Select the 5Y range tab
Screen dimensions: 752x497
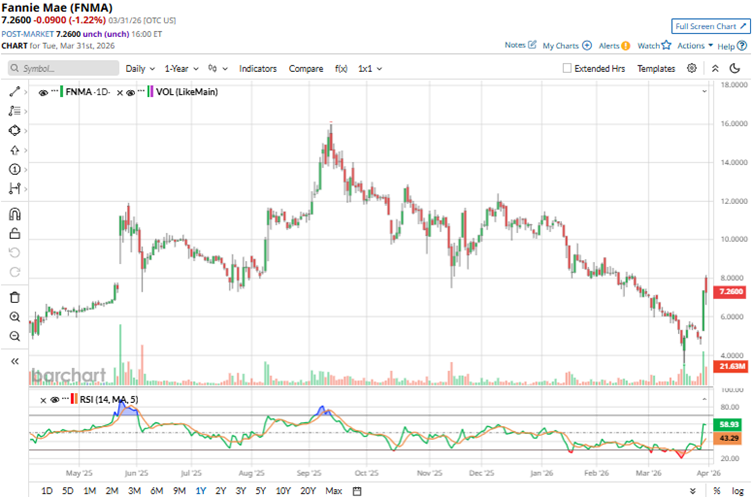[x=260, y=491]
